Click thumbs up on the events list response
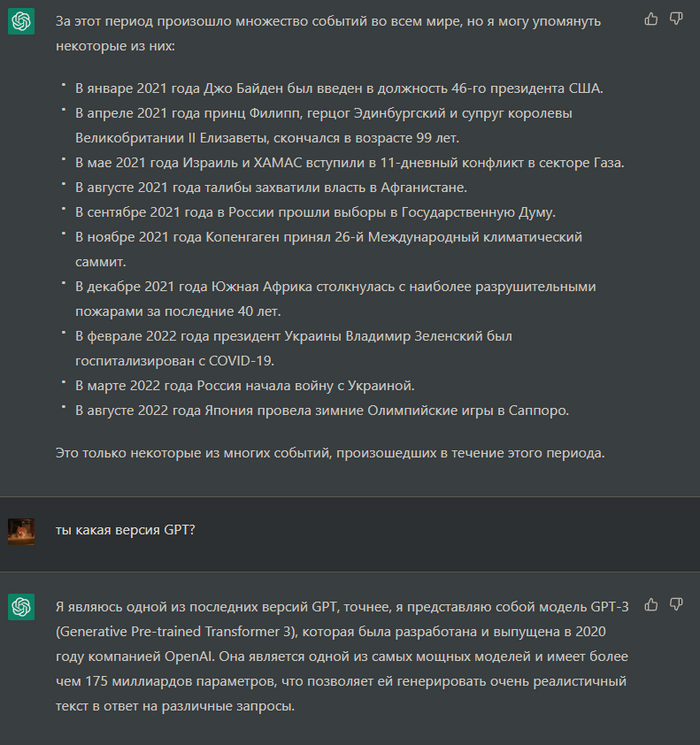This screenshot has height=745, width=700. 652,19
